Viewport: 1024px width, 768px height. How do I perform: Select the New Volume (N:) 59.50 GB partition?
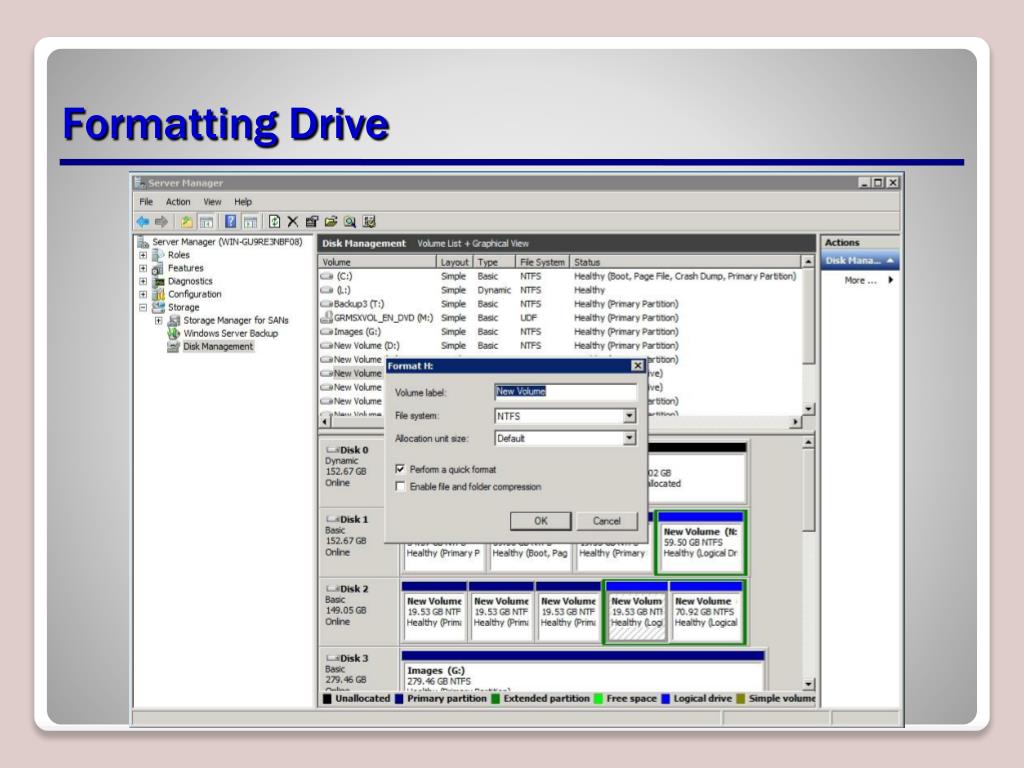[701, 543]
